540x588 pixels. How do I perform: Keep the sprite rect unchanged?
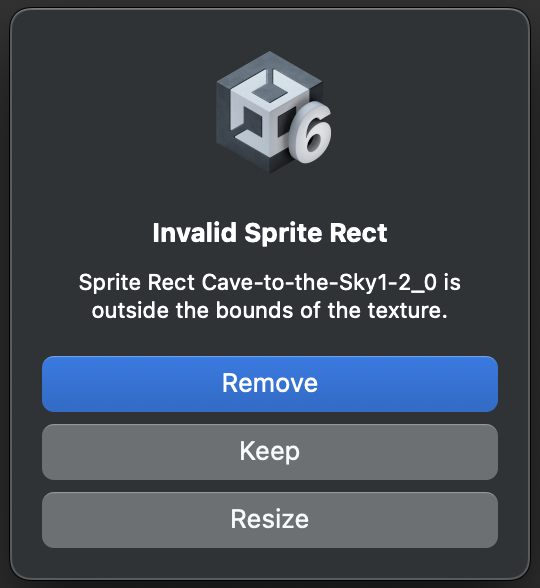click(270, 452)
